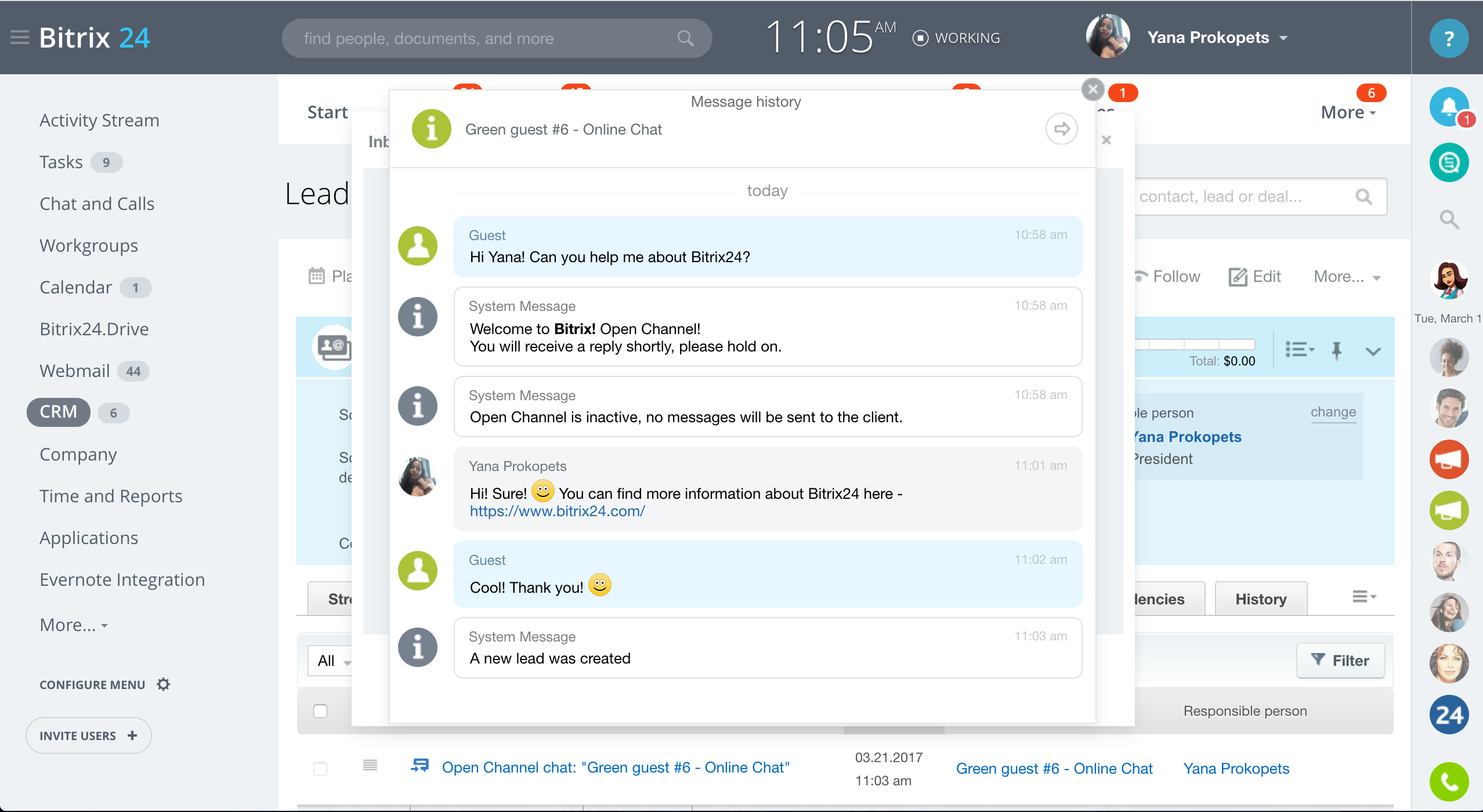Viewport: 1483px width, 812px height.
Task: Toggle the WORKING status indicator
Action: pos(957,38)
